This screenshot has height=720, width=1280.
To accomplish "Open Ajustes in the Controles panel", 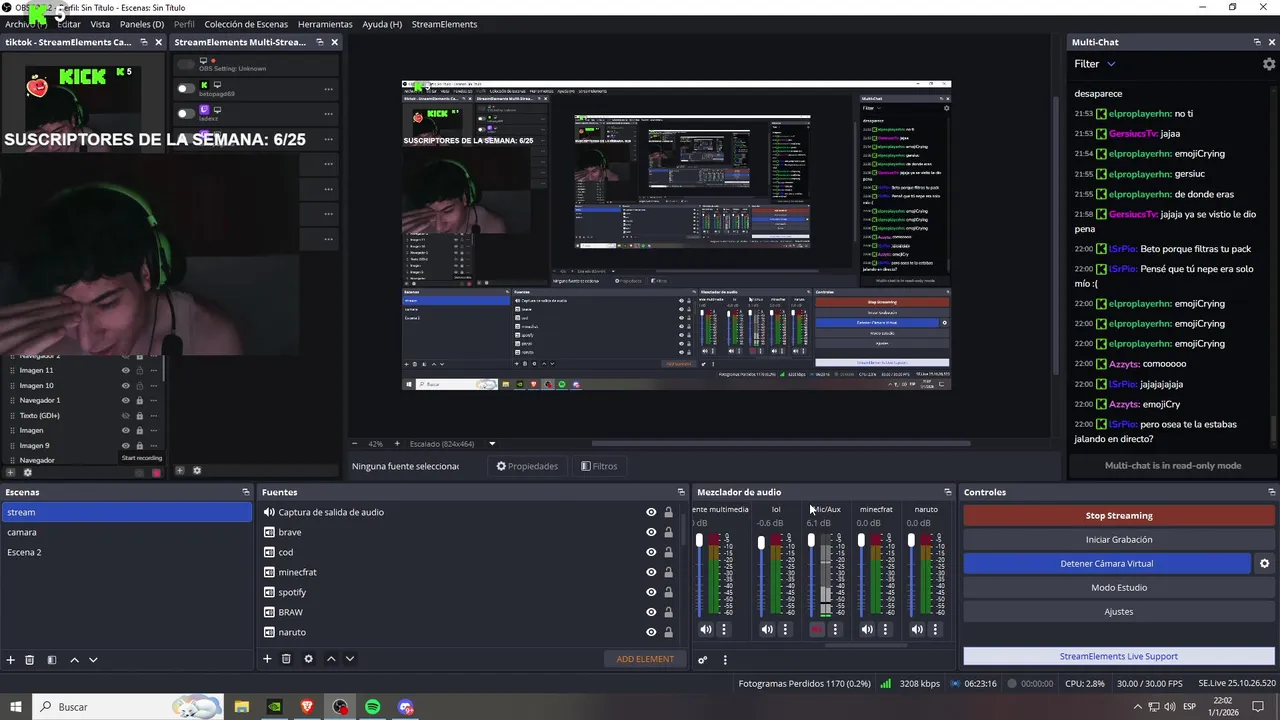I will (1119, 612).
